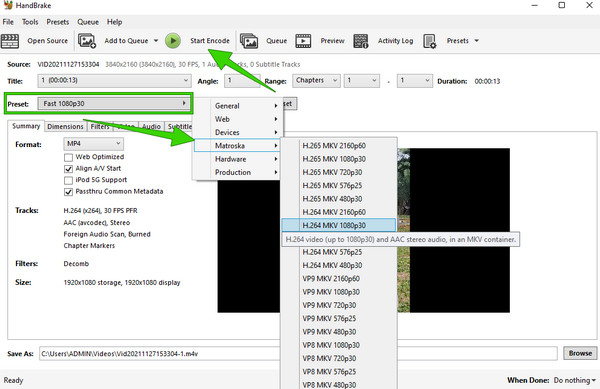Select the H.265 MKV 720p30 preset
The height and width of the screenshot is (389, 600).
[339, 173]
